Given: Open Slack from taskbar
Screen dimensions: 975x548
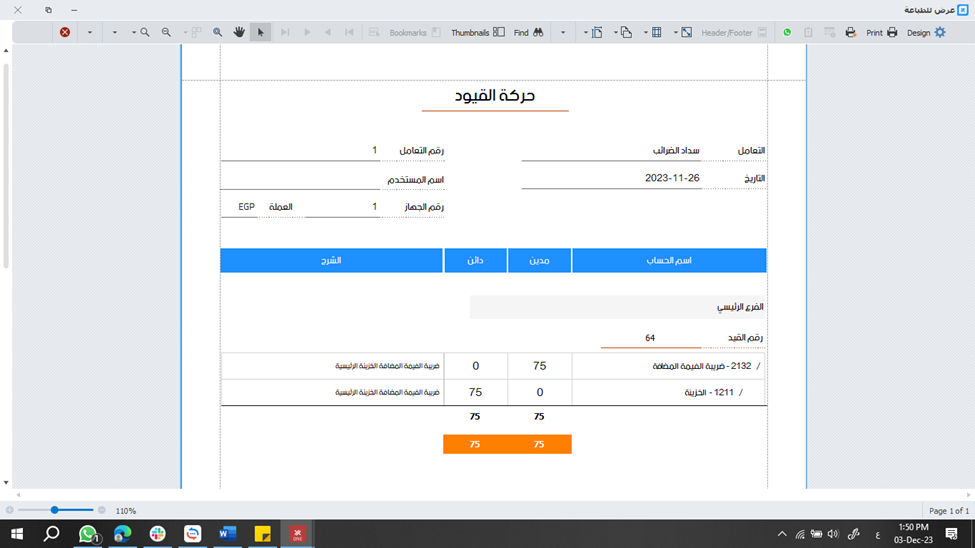Looking at the screenshot, I should coord(157,534).
